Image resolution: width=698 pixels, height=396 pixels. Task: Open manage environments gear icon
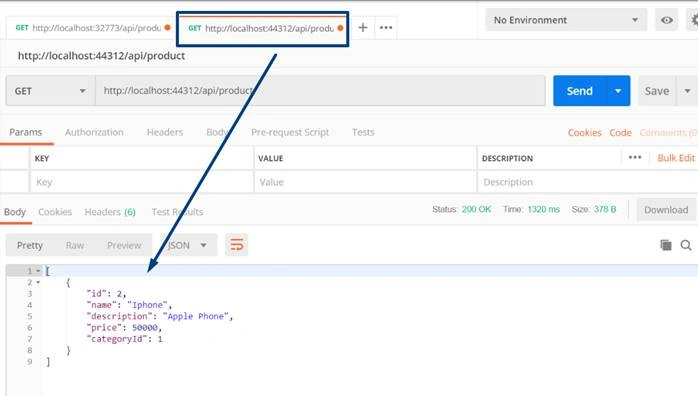point(694,20)
